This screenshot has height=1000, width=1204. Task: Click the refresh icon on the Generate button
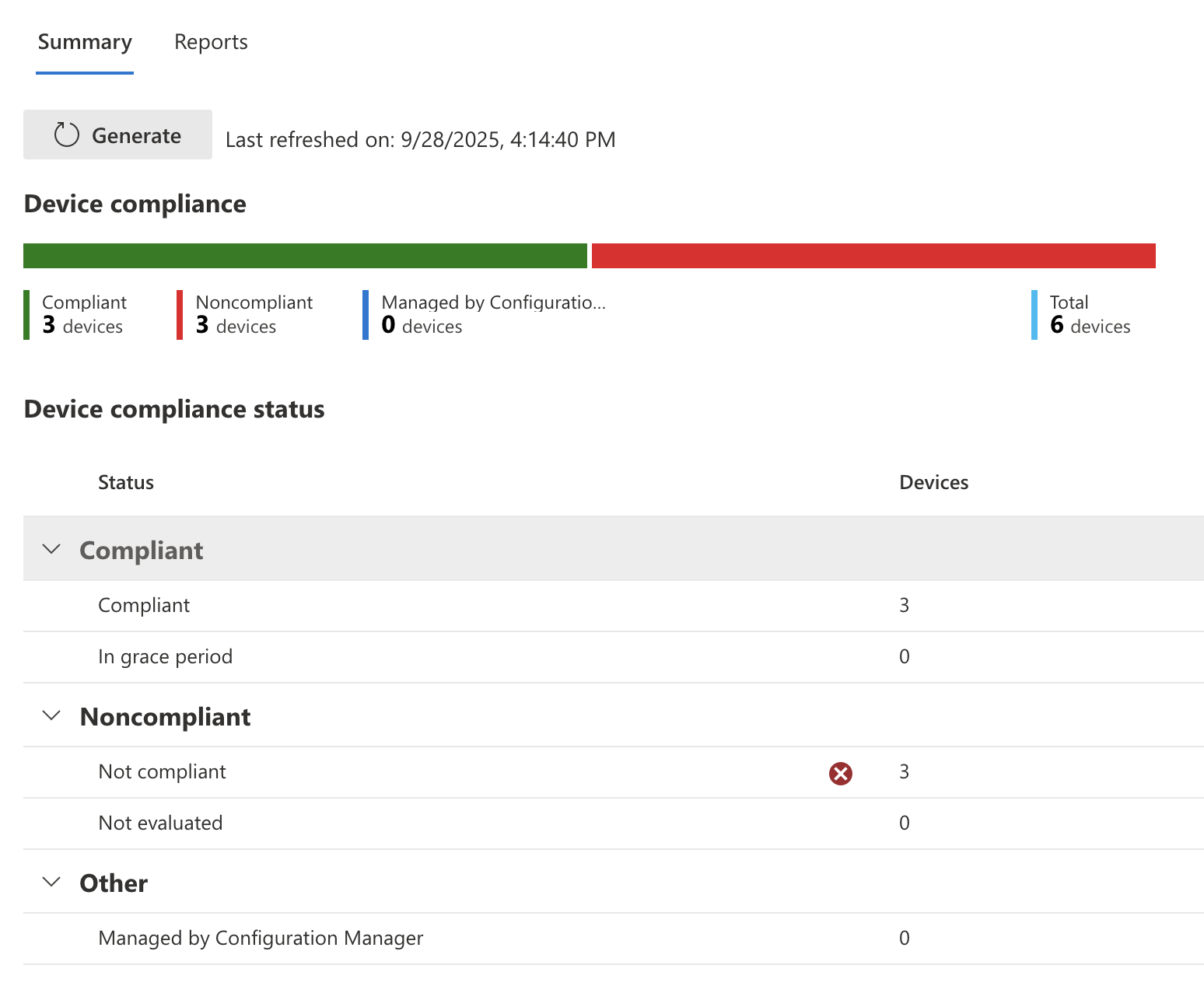[x=67, y=134]
